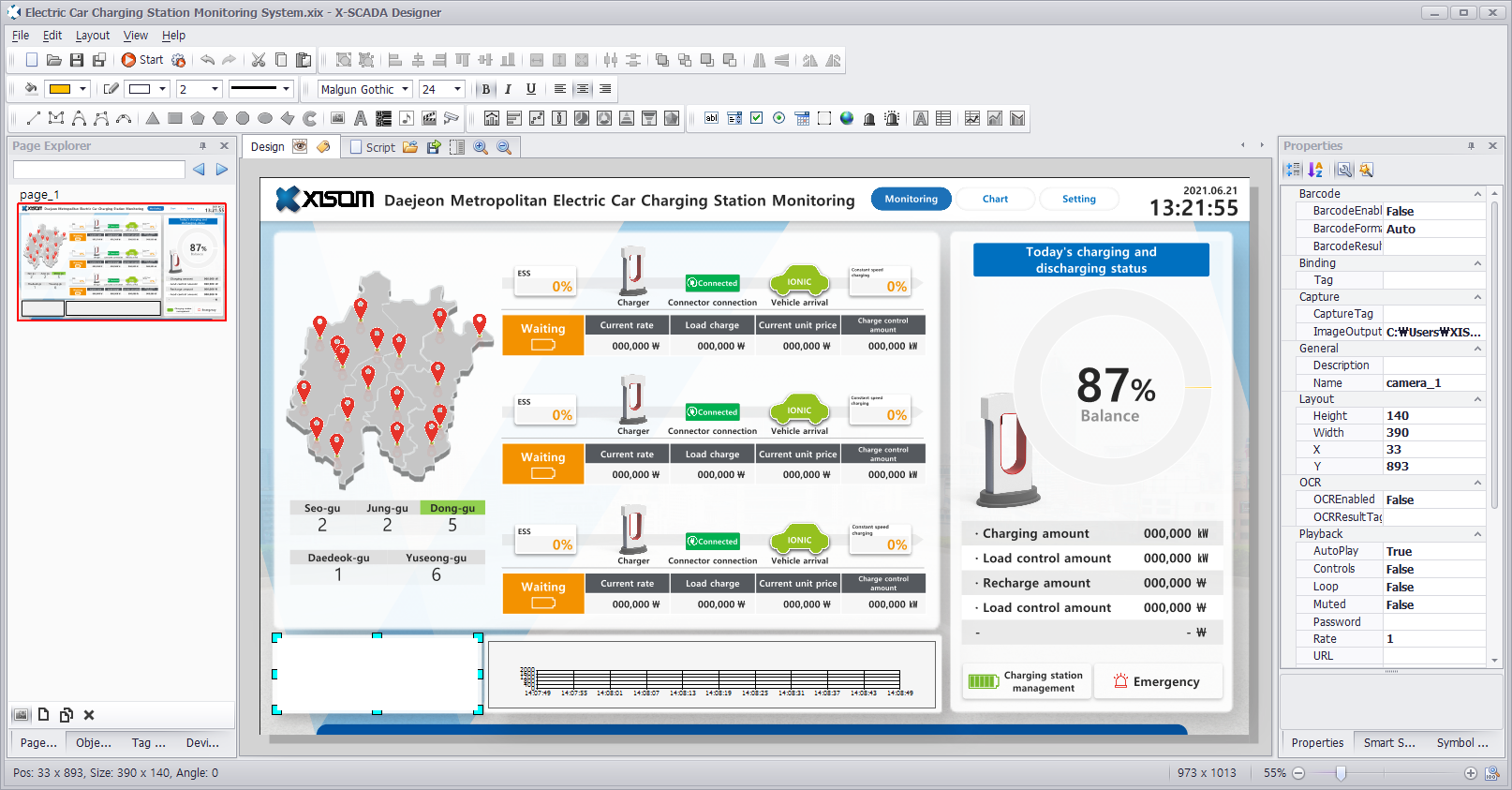Select the Triangle shape tool
The height and width of the screenshot is (790, 1512).
pyautogui.click(x=153, y=118)
